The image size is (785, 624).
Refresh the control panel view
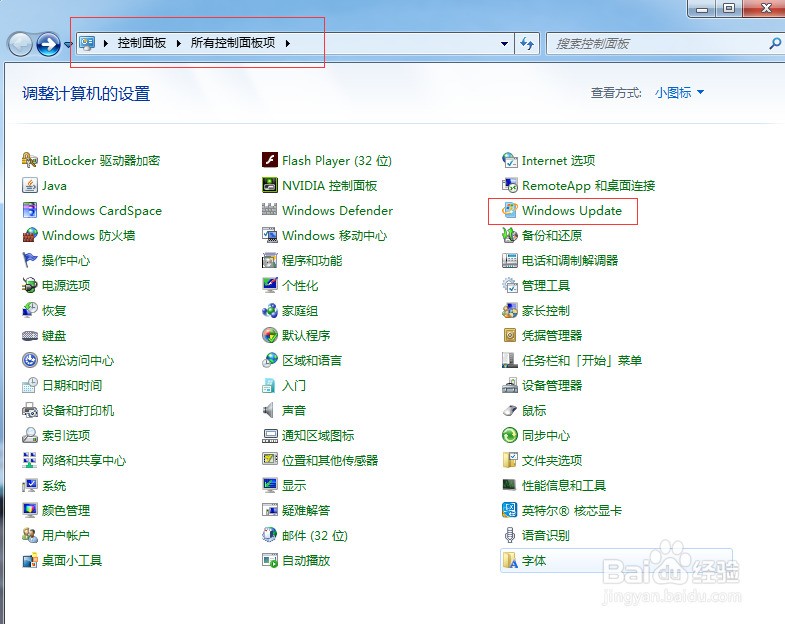(x=527, y=44)
